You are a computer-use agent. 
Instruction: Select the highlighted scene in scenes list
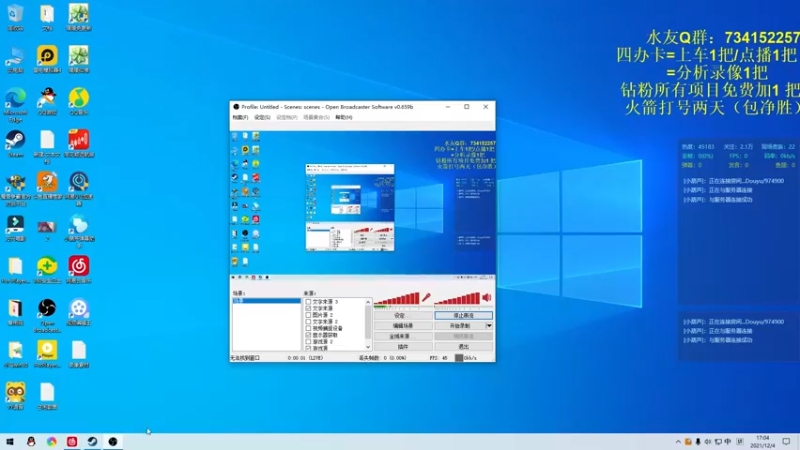click(266, 301)
